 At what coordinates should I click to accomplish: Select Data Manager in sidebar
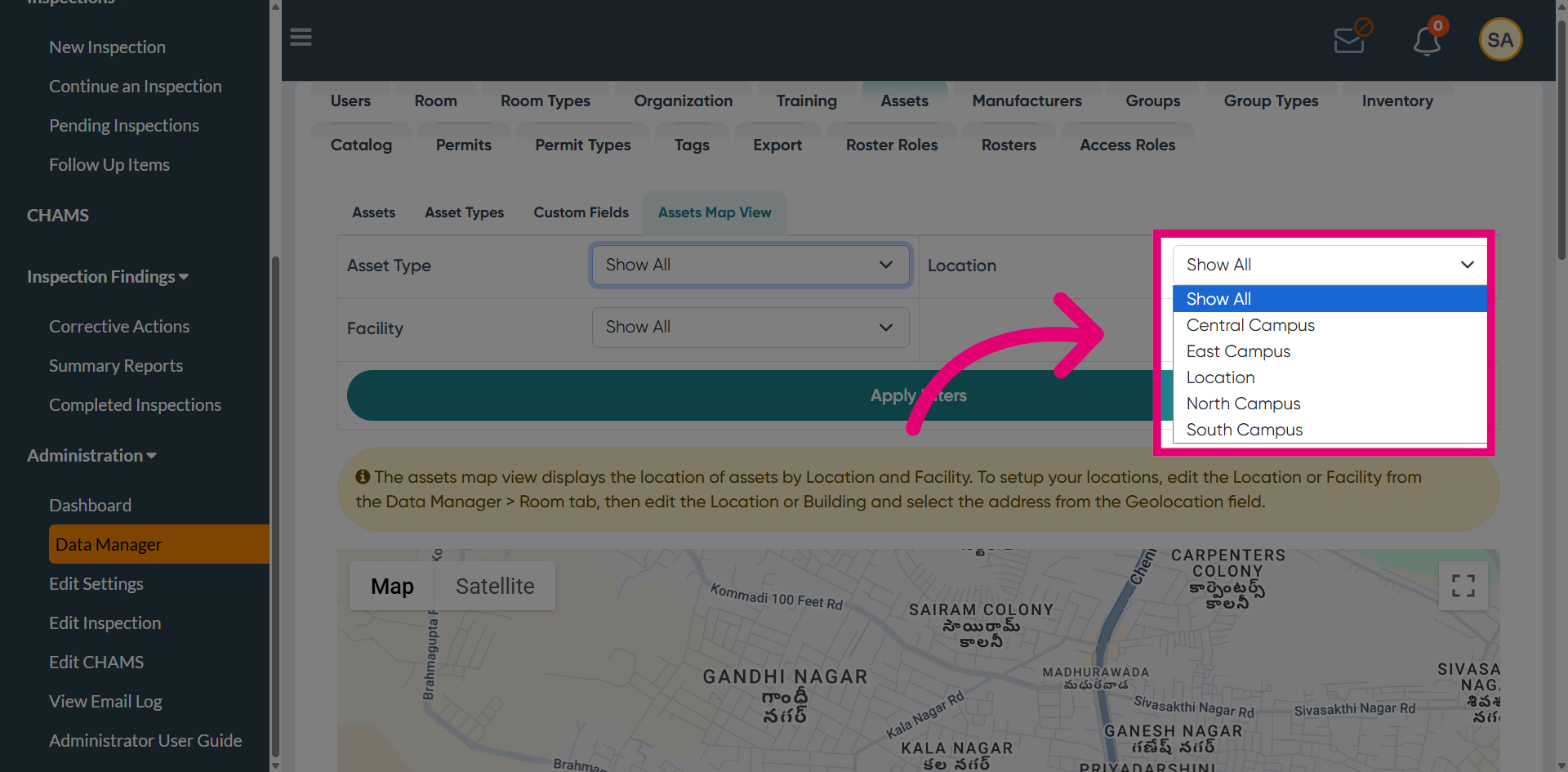coord(159,544)
